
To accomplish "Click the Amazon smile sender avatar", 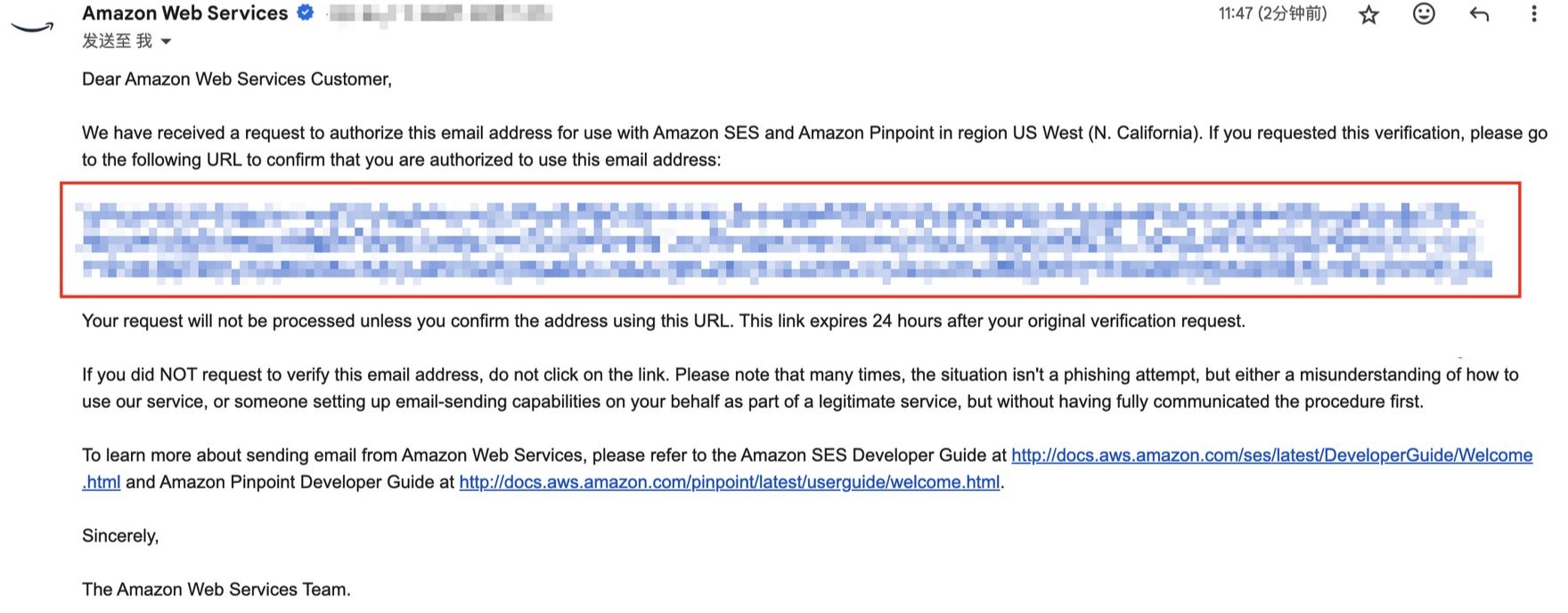I will pos(32,27).
